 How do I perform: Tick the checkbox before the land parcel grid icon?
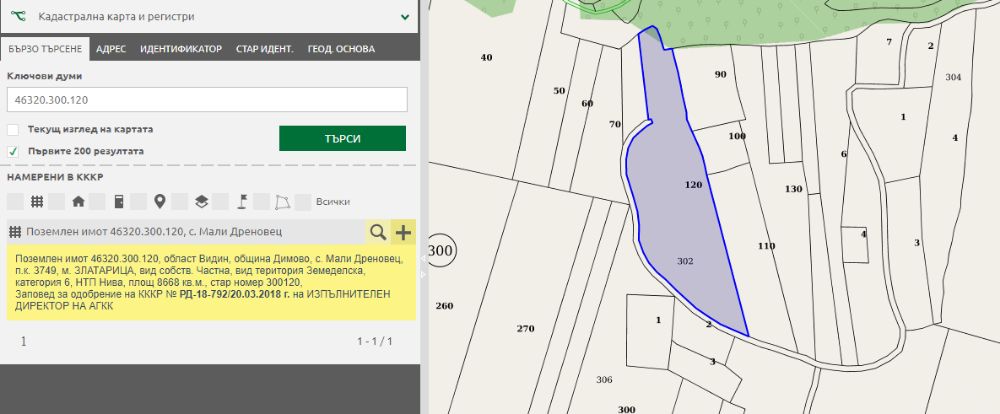(15, 202)
